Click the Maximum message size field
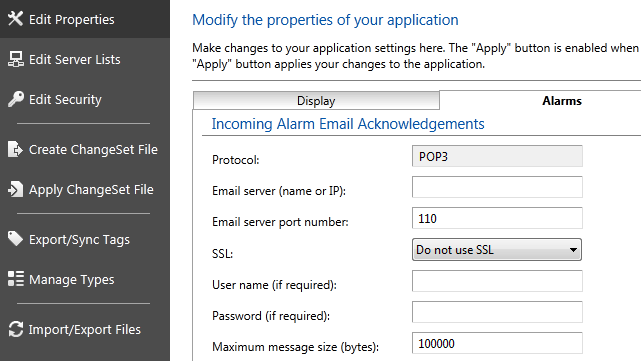The image size is (641, 361). [x=497, y=343]
